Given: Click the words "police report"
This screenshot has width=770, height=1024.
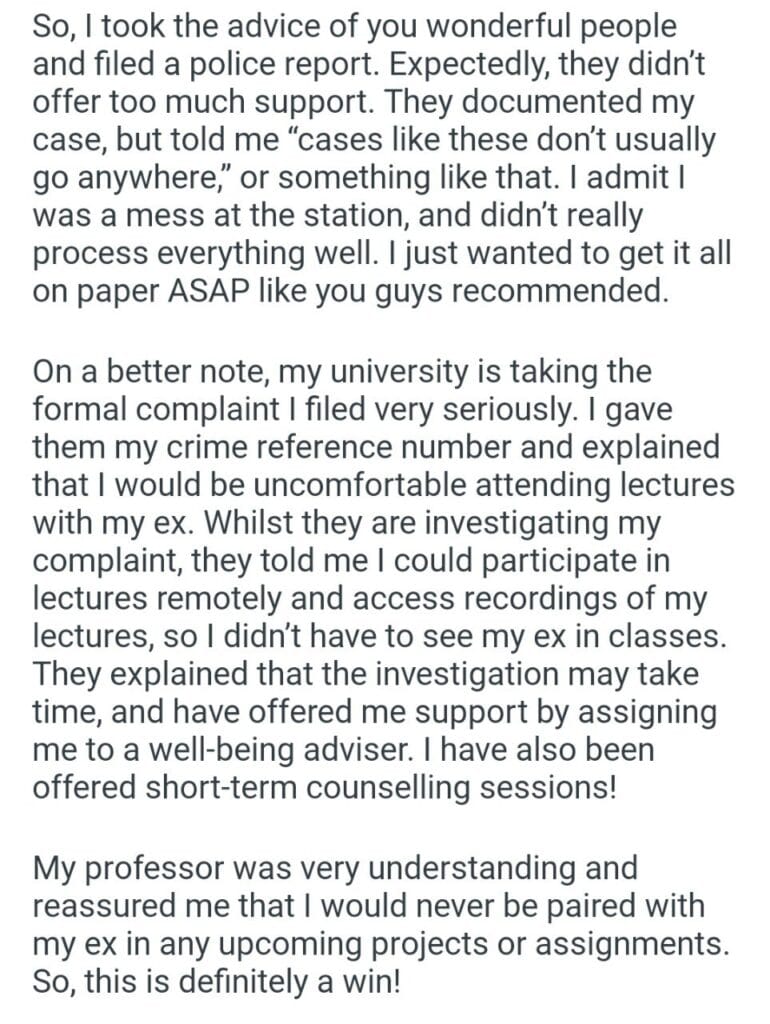Looking at the screenshot, I should 250,62.
